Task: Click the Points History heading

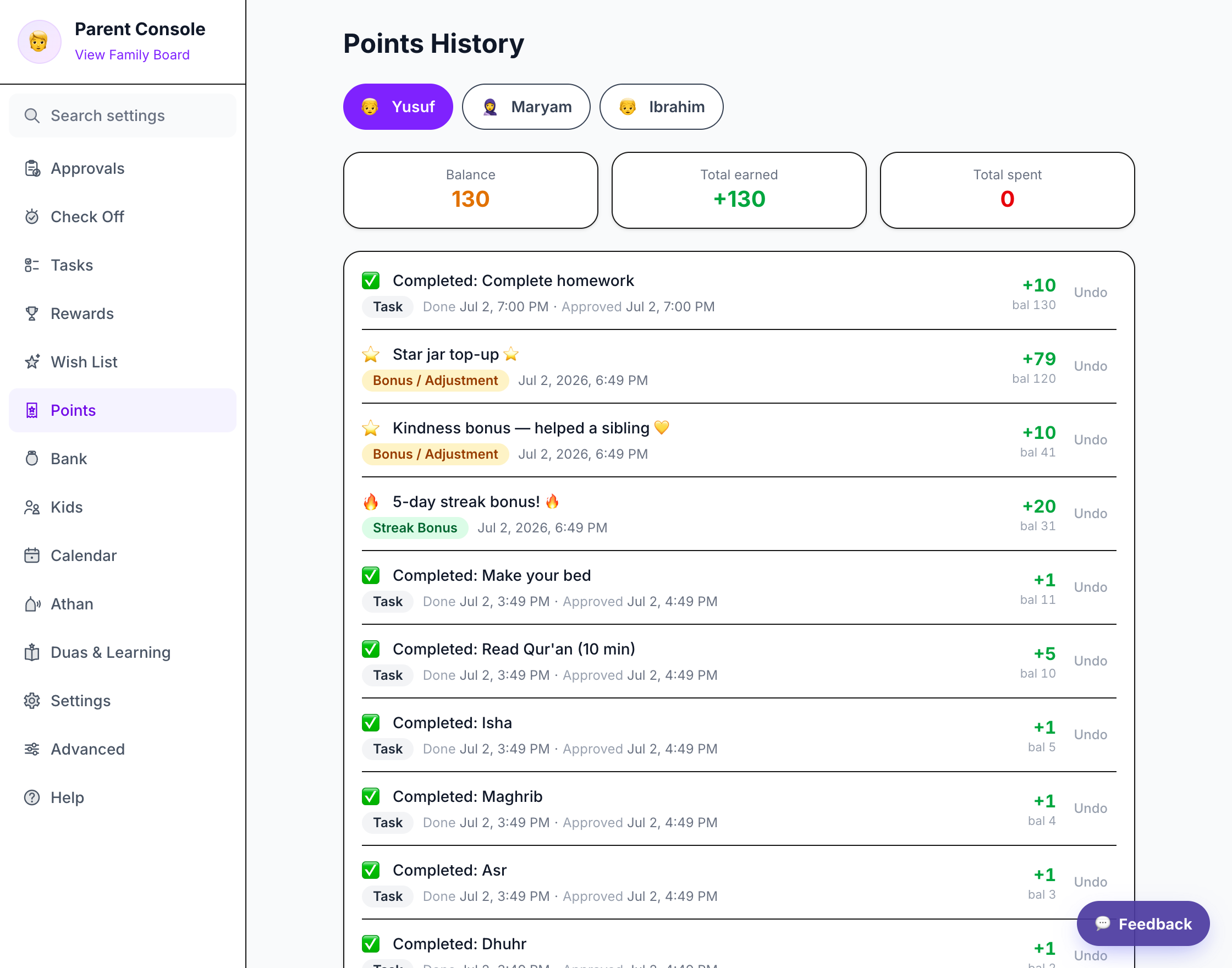Action: [x=433, y=43]
